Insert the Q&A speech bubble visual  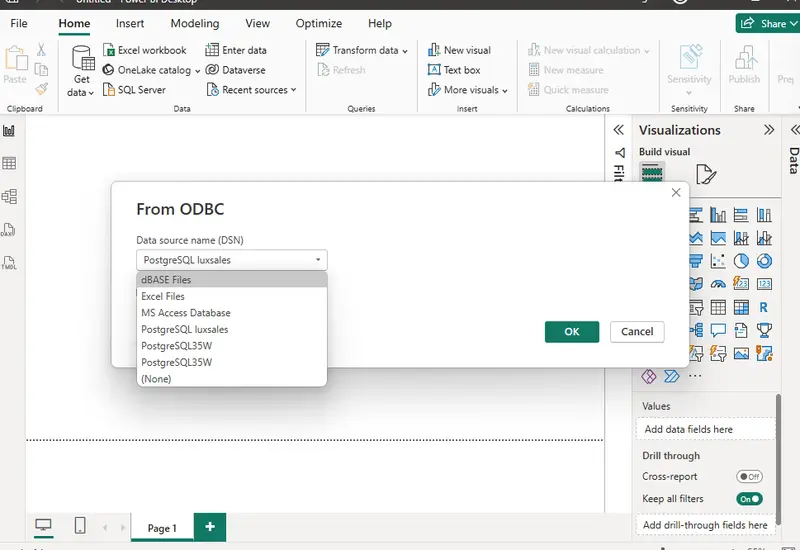pyautogui.click(x=718, y=330)
